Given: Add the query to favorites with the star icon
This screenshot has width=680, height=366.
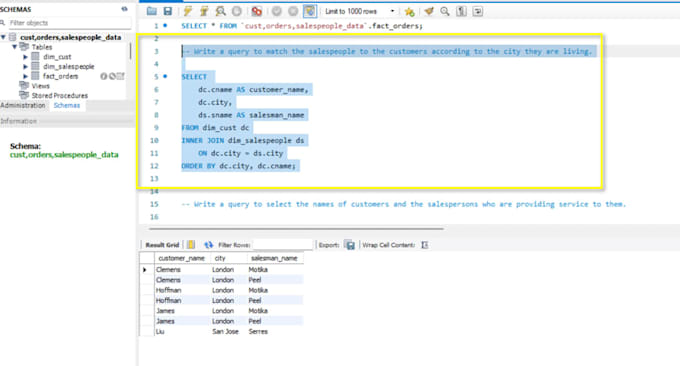Looking at the screenshot, I should [x=409, y=12].
